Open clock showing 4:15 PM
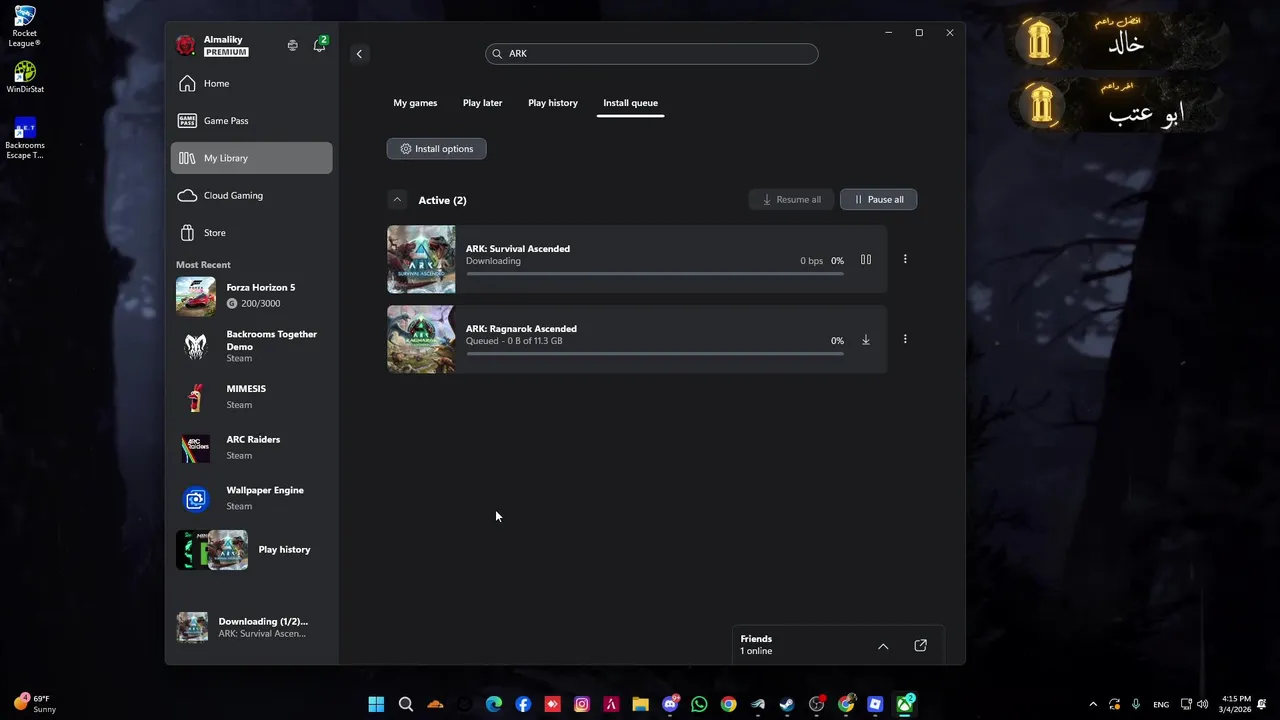This screenshot has width=1280, height=720. coord(1237,704)
